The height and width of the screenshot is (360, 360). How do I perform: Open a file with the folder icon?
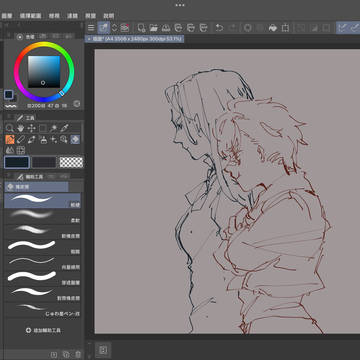[154, 28]
